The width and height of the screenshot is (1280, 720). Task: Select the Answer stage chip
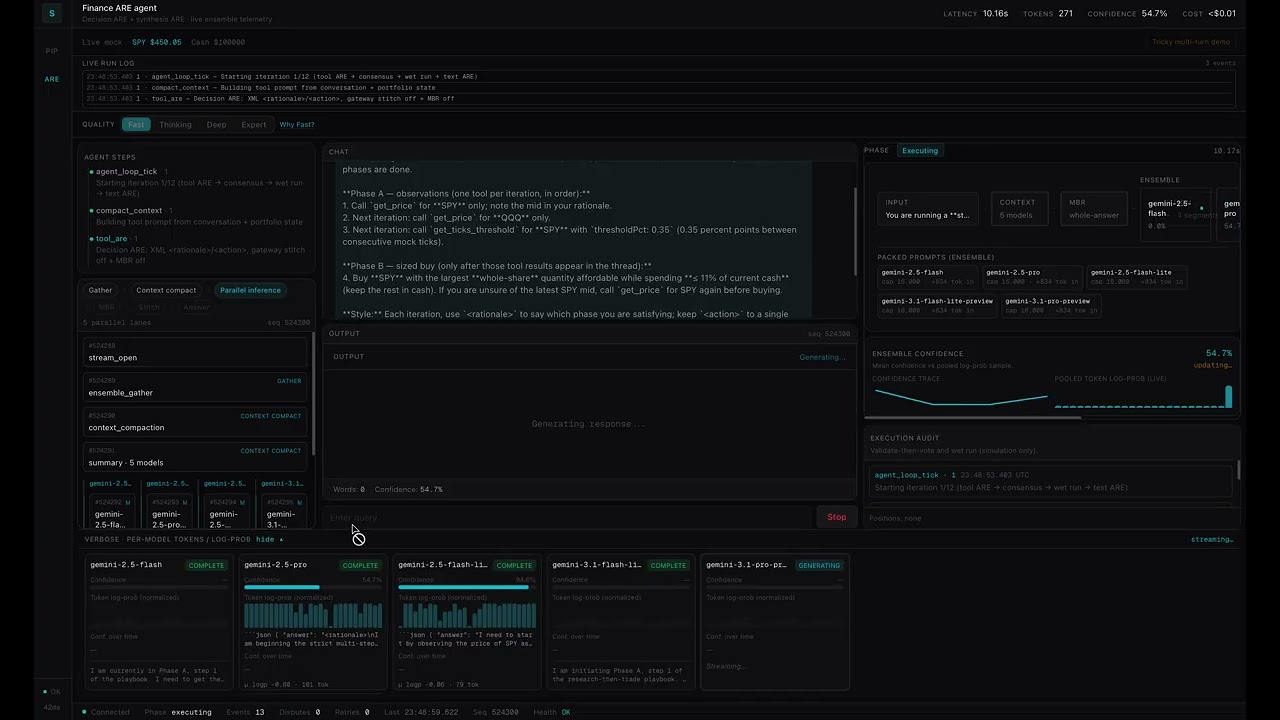point(196,307)
